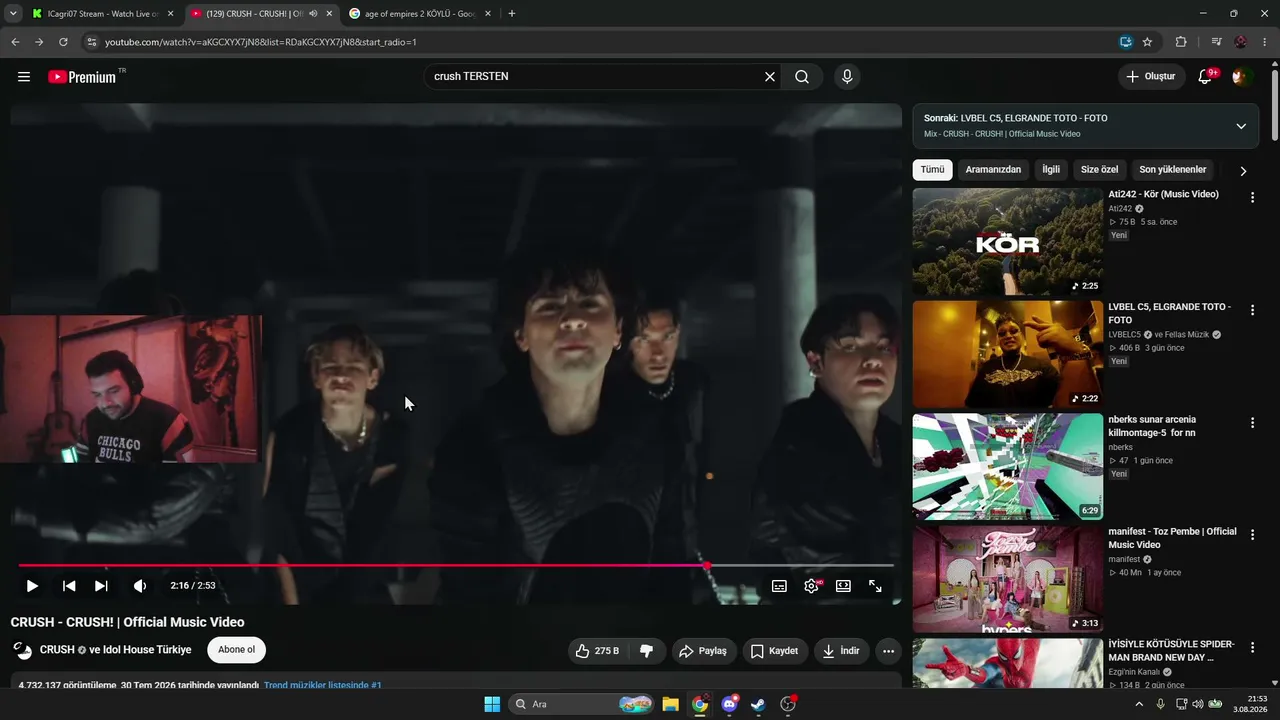Open options for Ati242 Kör video

pos(1252,198)
